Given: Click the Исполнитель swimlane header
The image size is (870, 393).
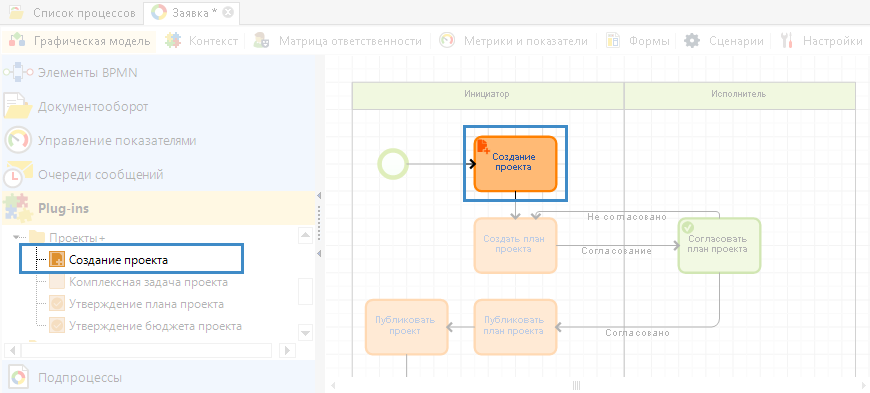Looking at the screenshot, I should coord(740,95).
